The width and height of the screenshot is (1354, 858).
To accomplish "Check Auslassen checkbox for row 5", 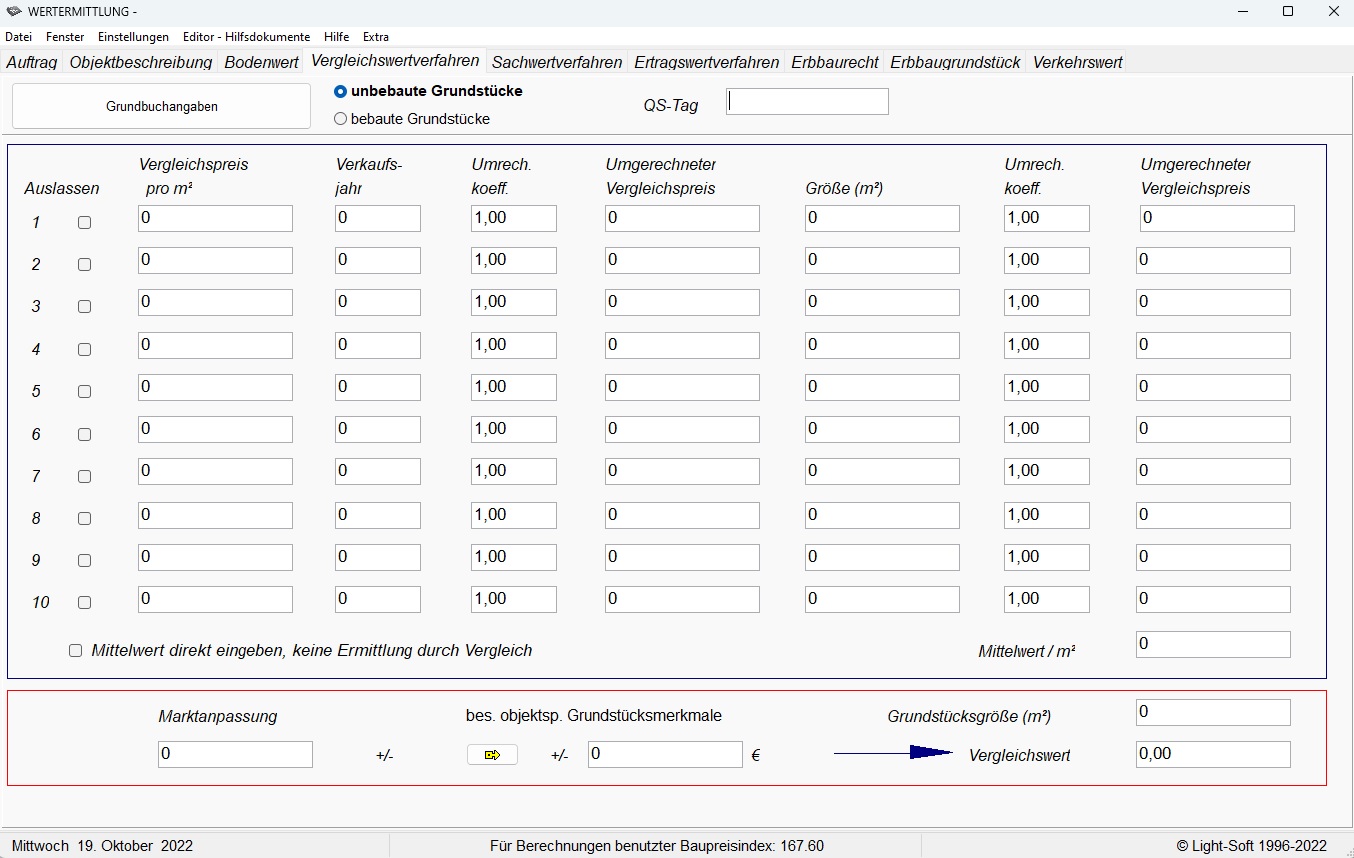I will [84, 391].
